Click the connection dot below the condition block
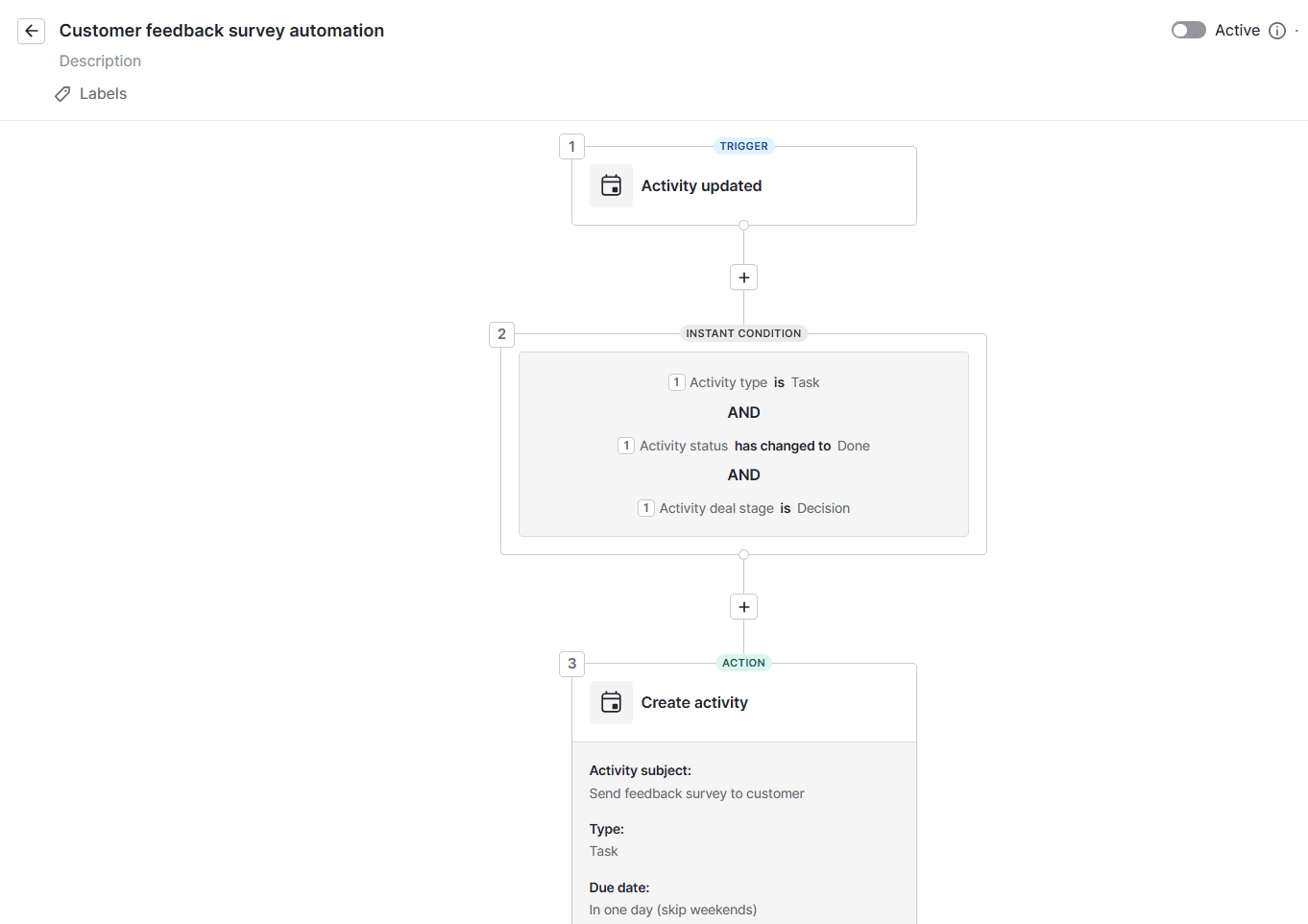This screenshot has height=924, width=1308. 743,554
